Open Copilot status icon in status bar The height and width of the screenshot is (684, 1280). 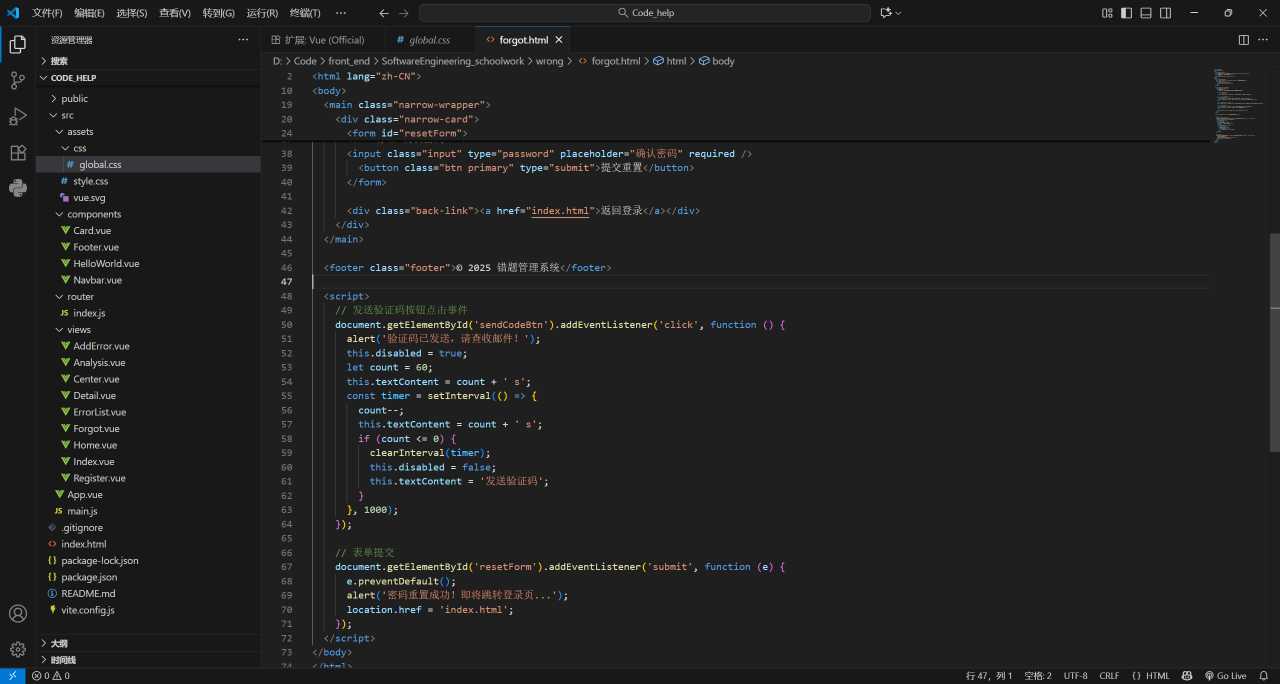(1187, 676)
